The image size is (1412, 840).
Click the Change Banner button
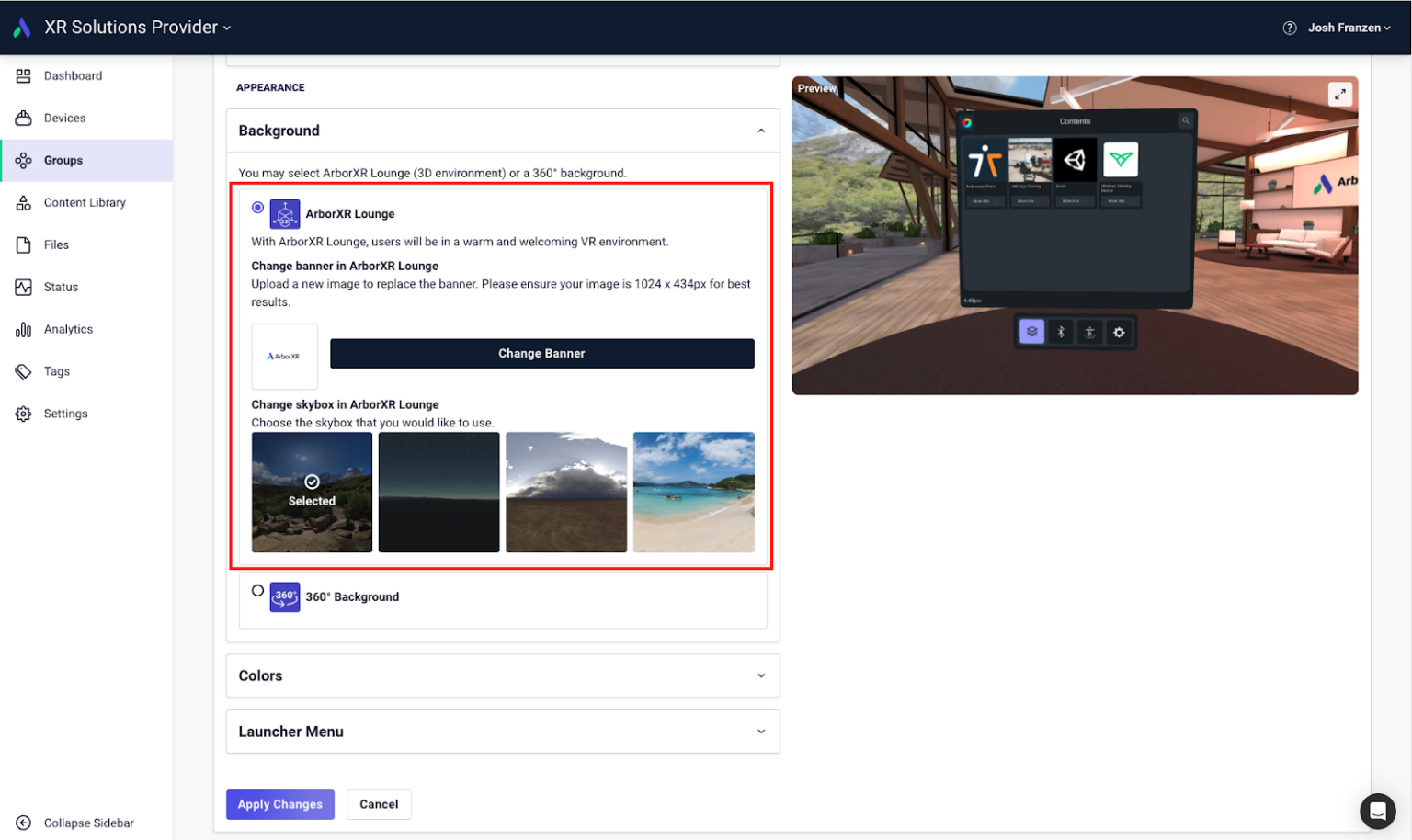pyautogui.click(x=541, y=353)
